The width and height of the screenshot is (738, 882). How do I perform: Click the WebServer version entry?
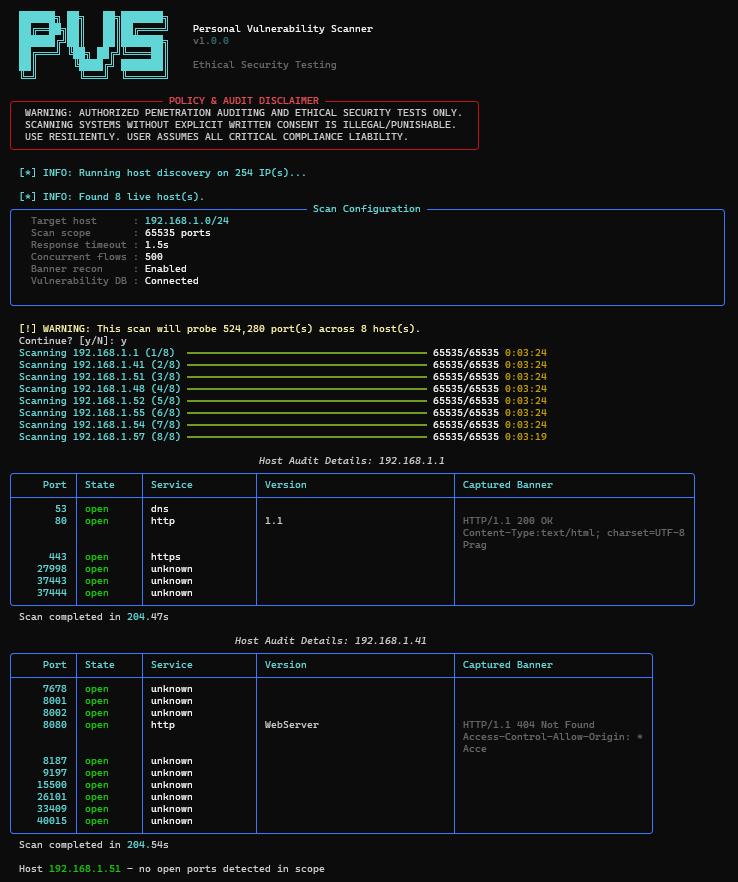(291, 724)
